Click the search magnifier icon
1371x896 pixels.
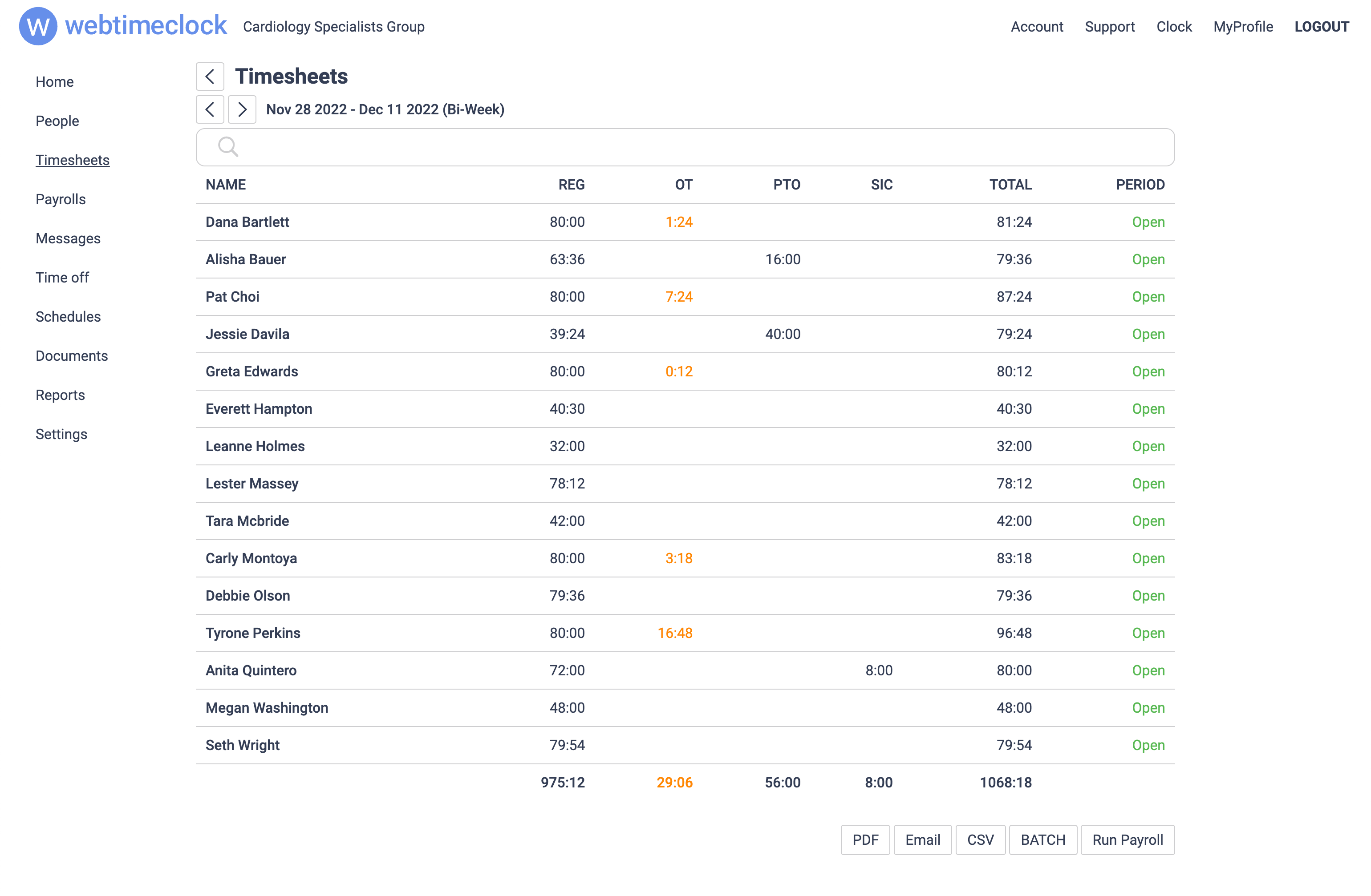[228, 147]
